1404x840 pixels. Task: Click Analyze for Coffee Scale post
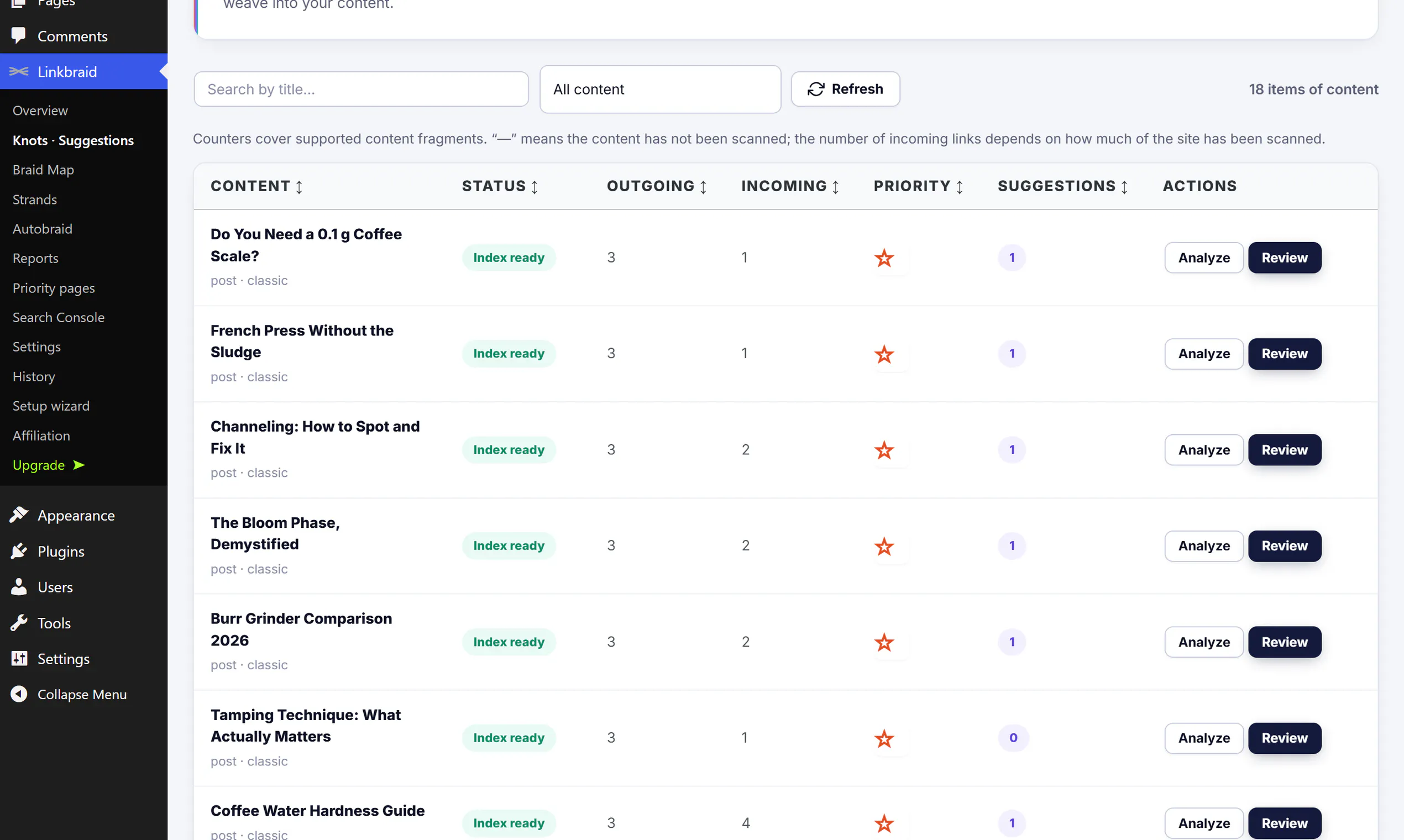1203,258
